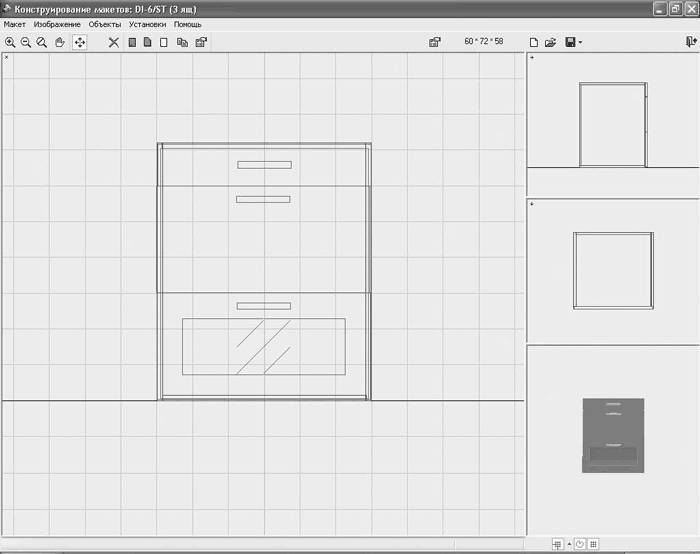This screenshot has height=554, width=700.
Task: Expand the save dropdown arrow
Action: 580,43
